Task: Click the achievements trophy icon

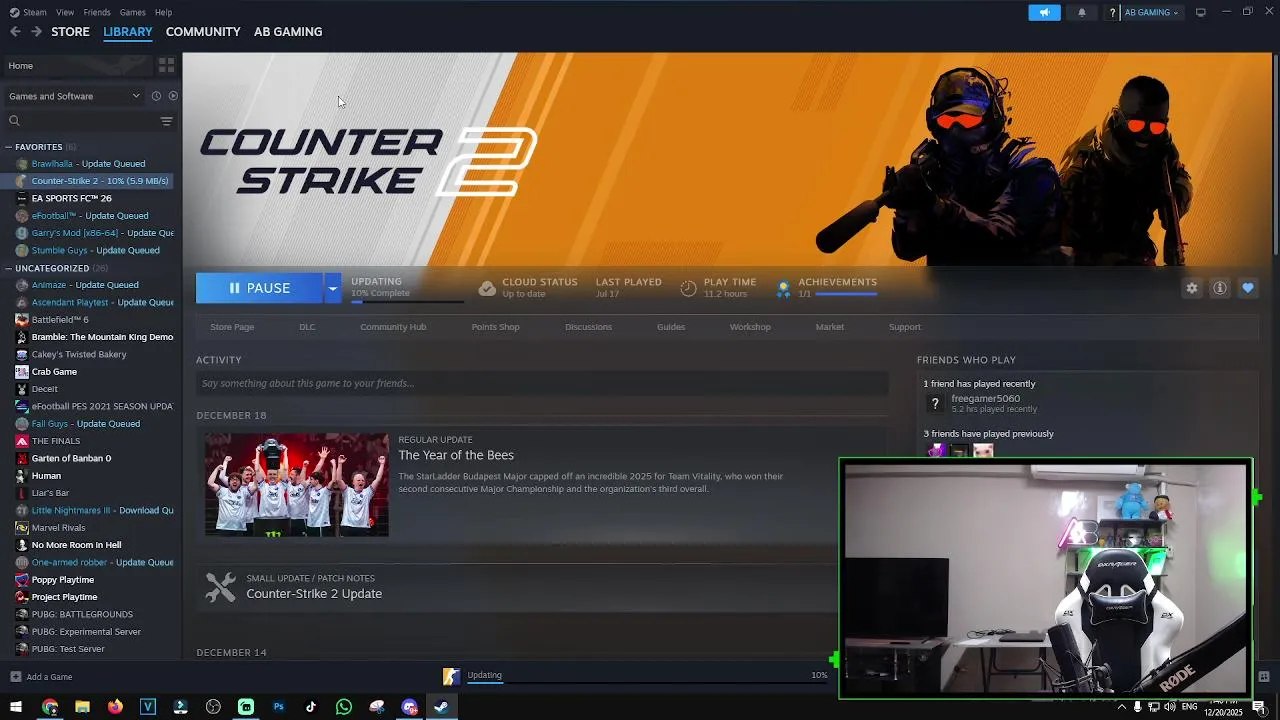Action: (783, 288)
